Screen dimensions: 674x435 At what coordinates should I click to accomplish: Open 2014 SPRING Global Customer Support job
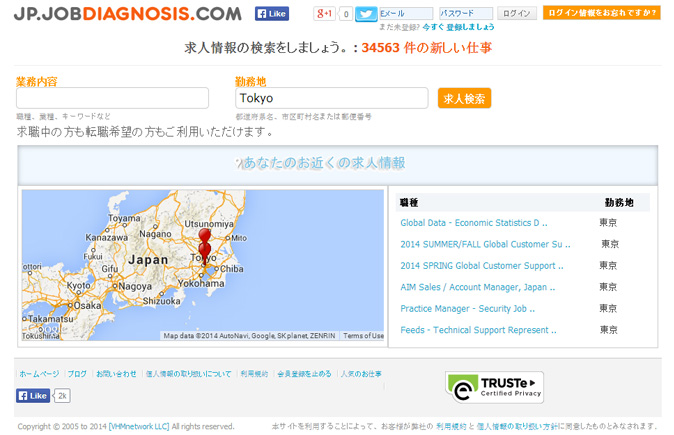(482, 266)
